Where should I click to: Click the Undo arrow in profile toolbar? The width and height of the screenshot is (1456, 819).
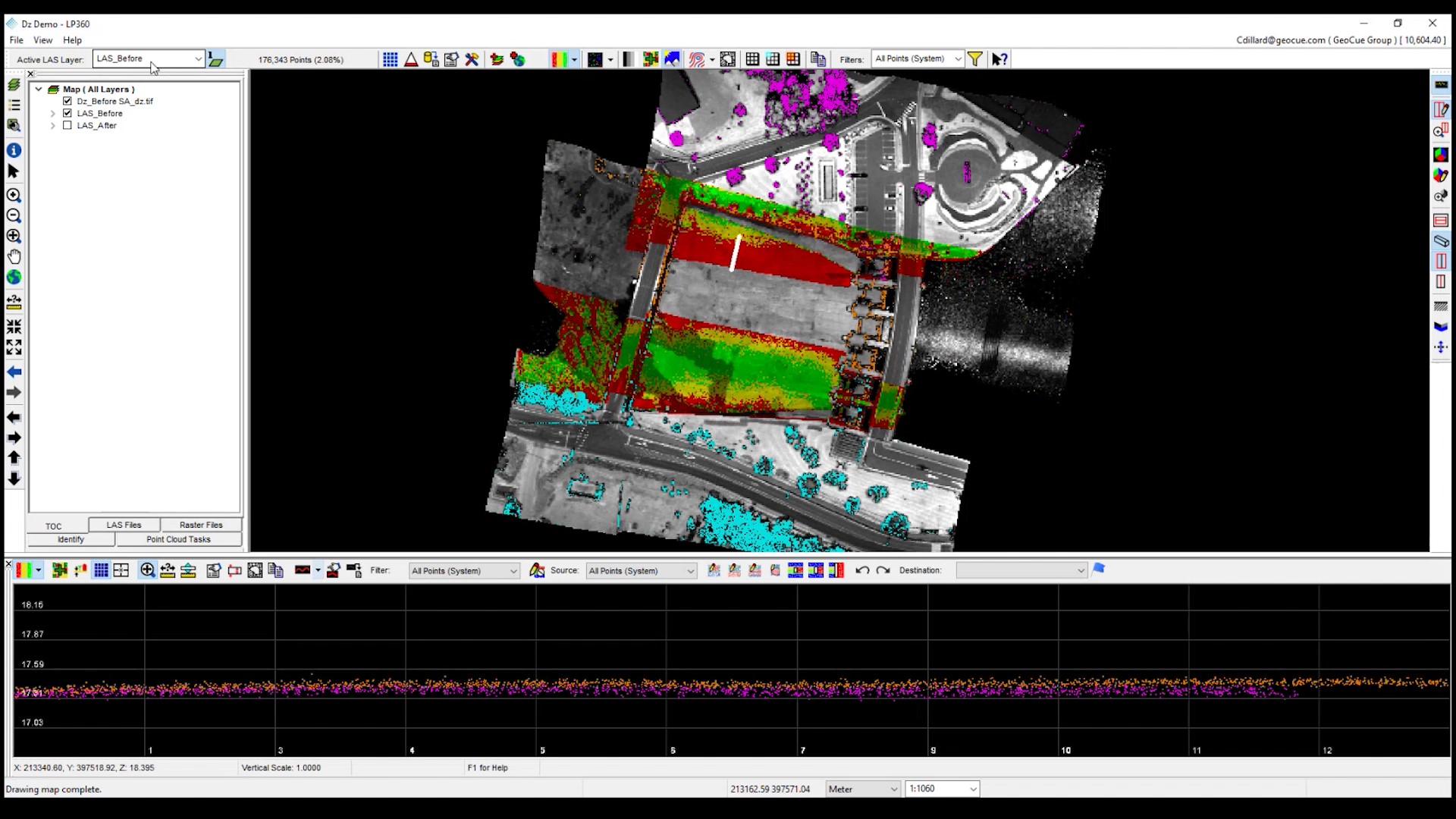[862, 570]
